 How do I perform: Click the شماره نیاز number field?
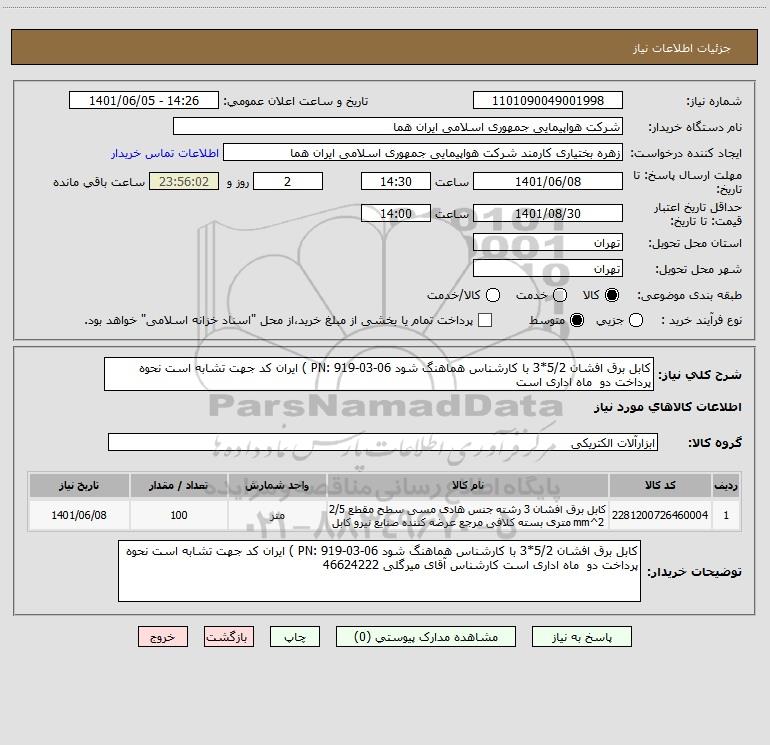[547, 101]
